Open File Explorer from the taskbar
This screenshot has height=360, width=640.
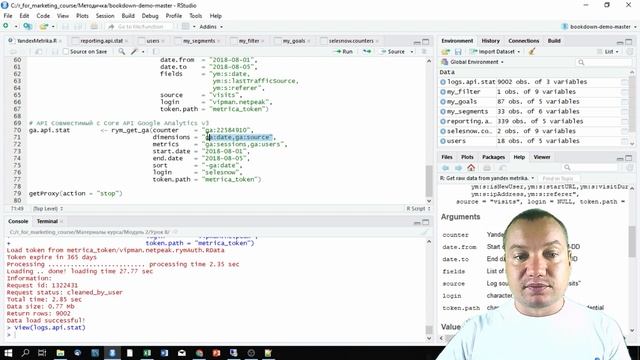pyautogui.click(x=60, y=353)
